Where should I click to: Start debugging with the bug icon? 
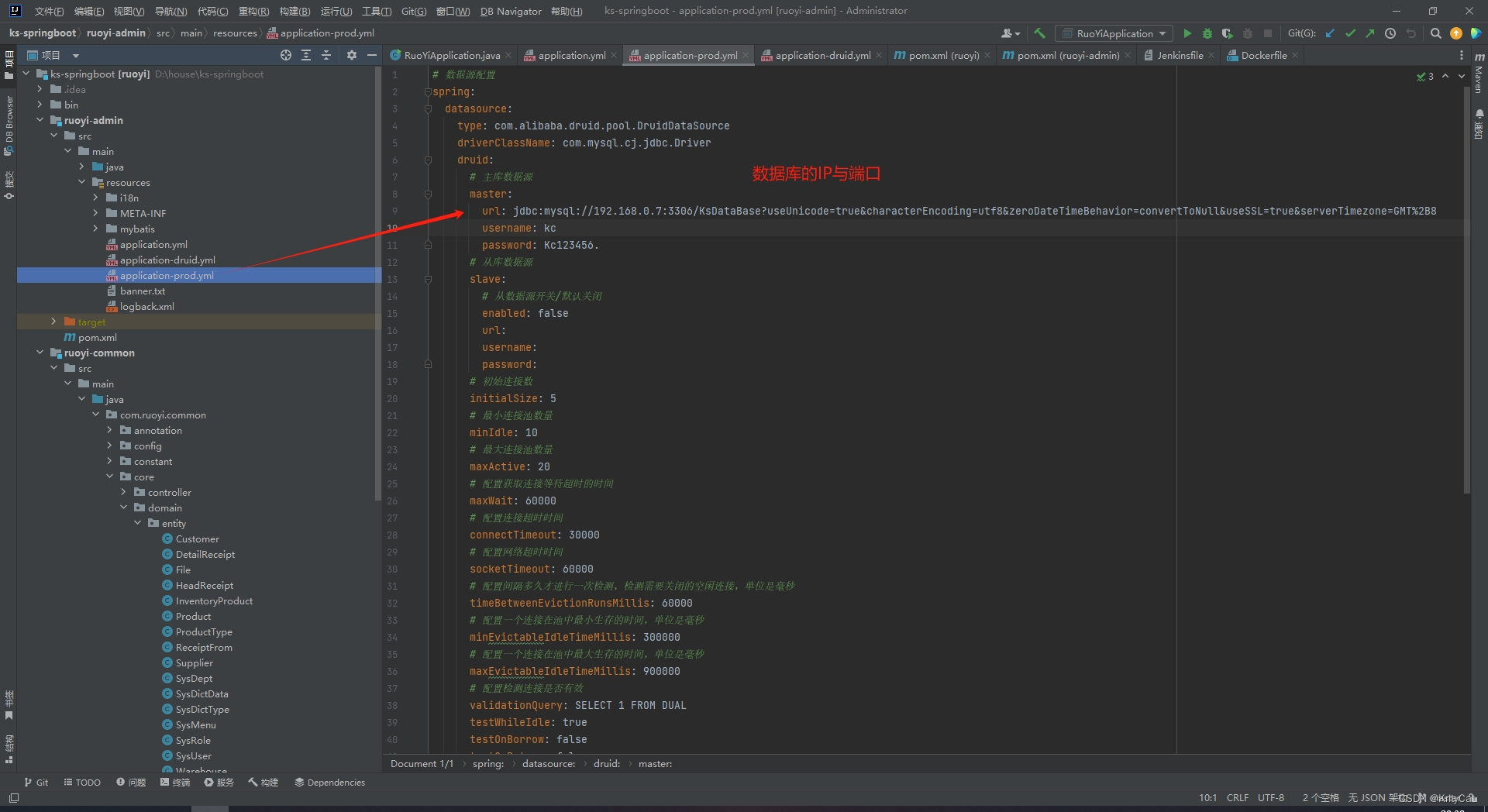click(1207, 33)
